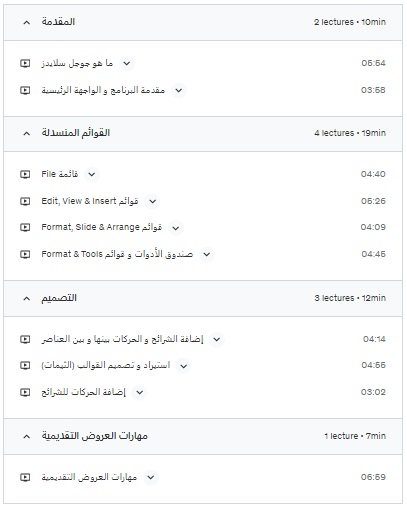This screenshot has height=509, width=407.
Task: Click video icon beside 'ما هو جوجل سلايدز'
Action: (x=25, y=63)
